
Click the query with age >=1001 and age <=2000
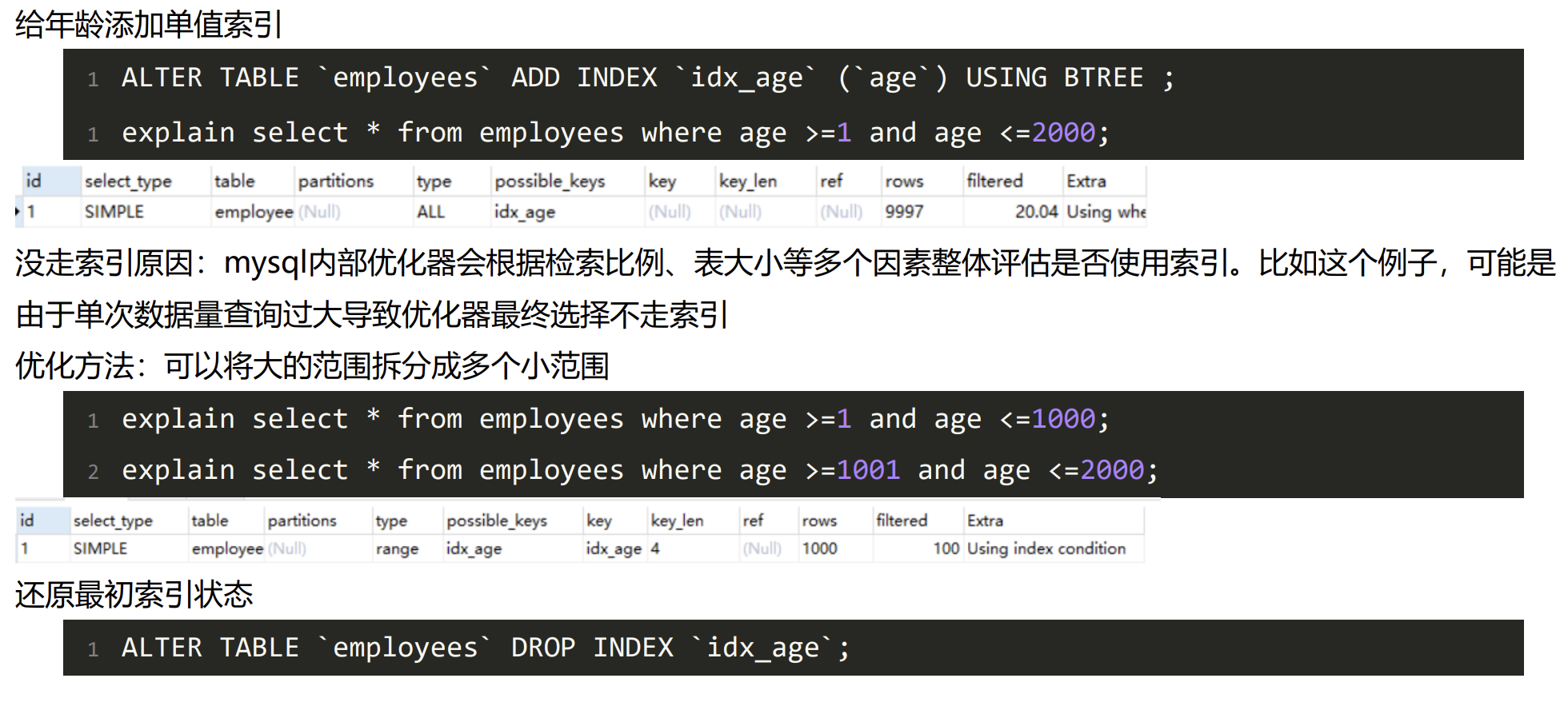pyautogui.click(x=639, y=469)
